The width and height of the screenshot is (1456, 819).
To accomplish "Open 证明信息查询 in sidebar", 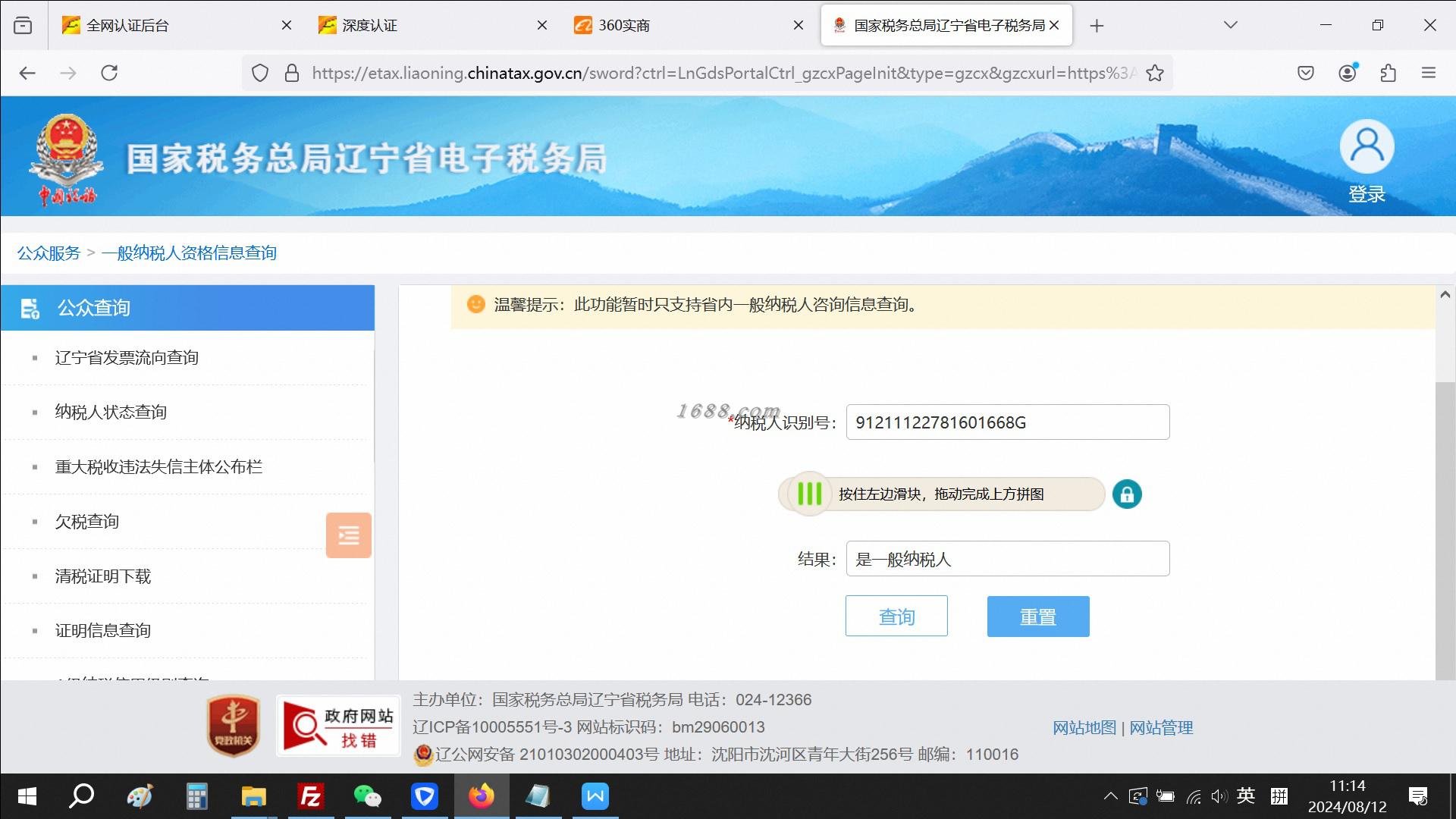I will (x=103, y=631).
